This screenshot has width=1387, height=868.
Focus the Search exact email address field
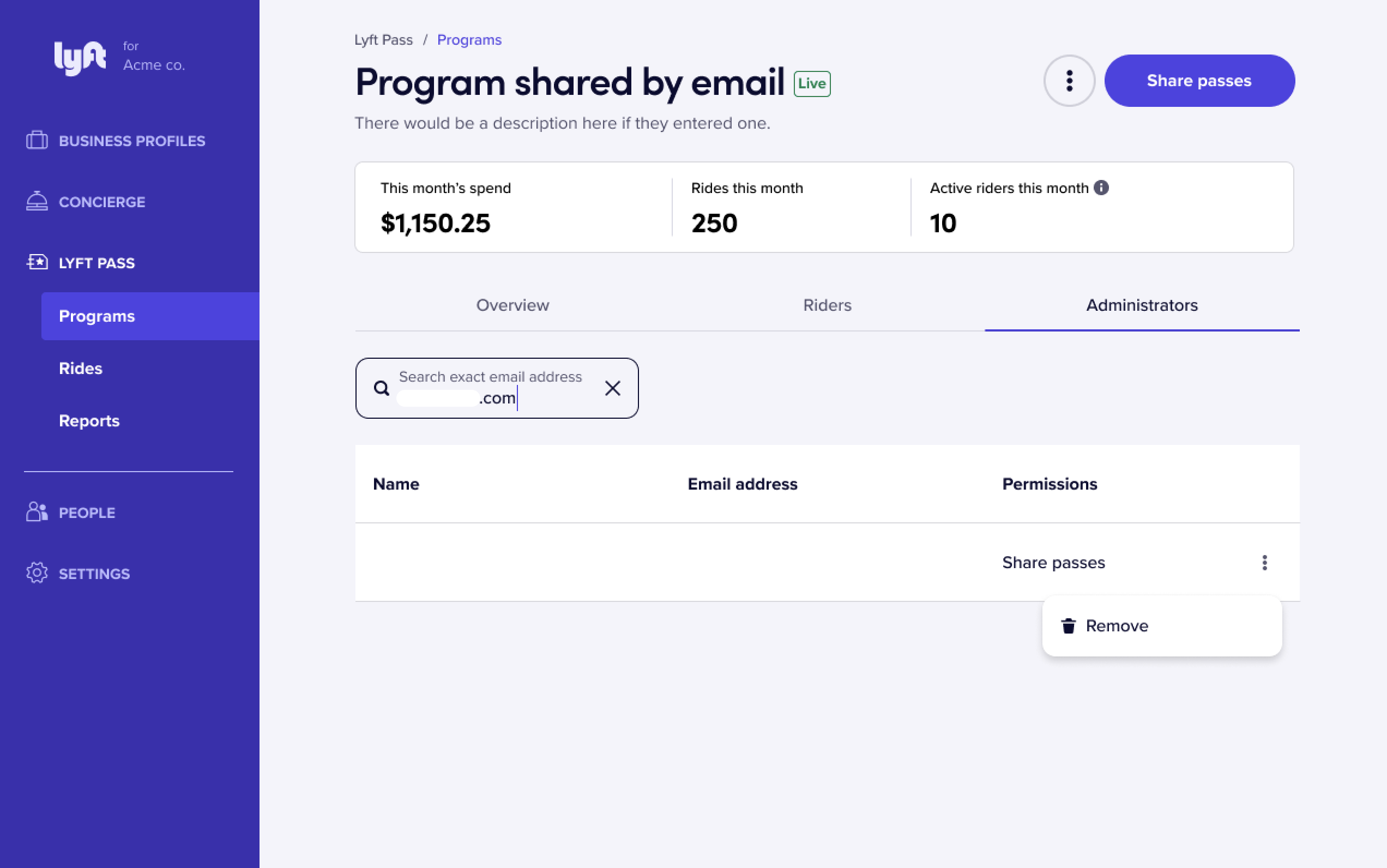click(497, 389)
